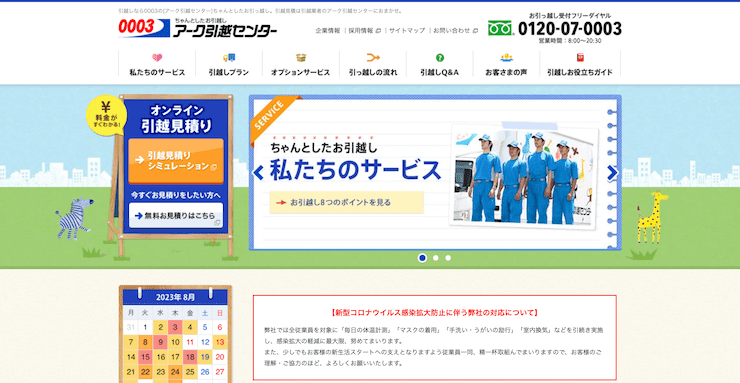Click 今すぐお見積りをしたい方へ text
740x383 pixels.
click(176, 194)
